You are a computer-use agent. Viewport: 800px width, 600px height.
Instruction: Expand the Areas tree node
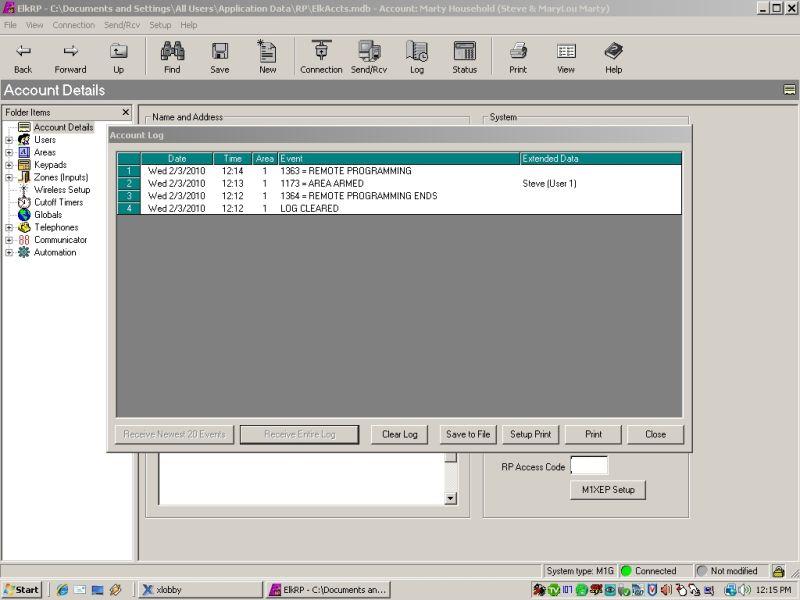click(x=9, y=152)
